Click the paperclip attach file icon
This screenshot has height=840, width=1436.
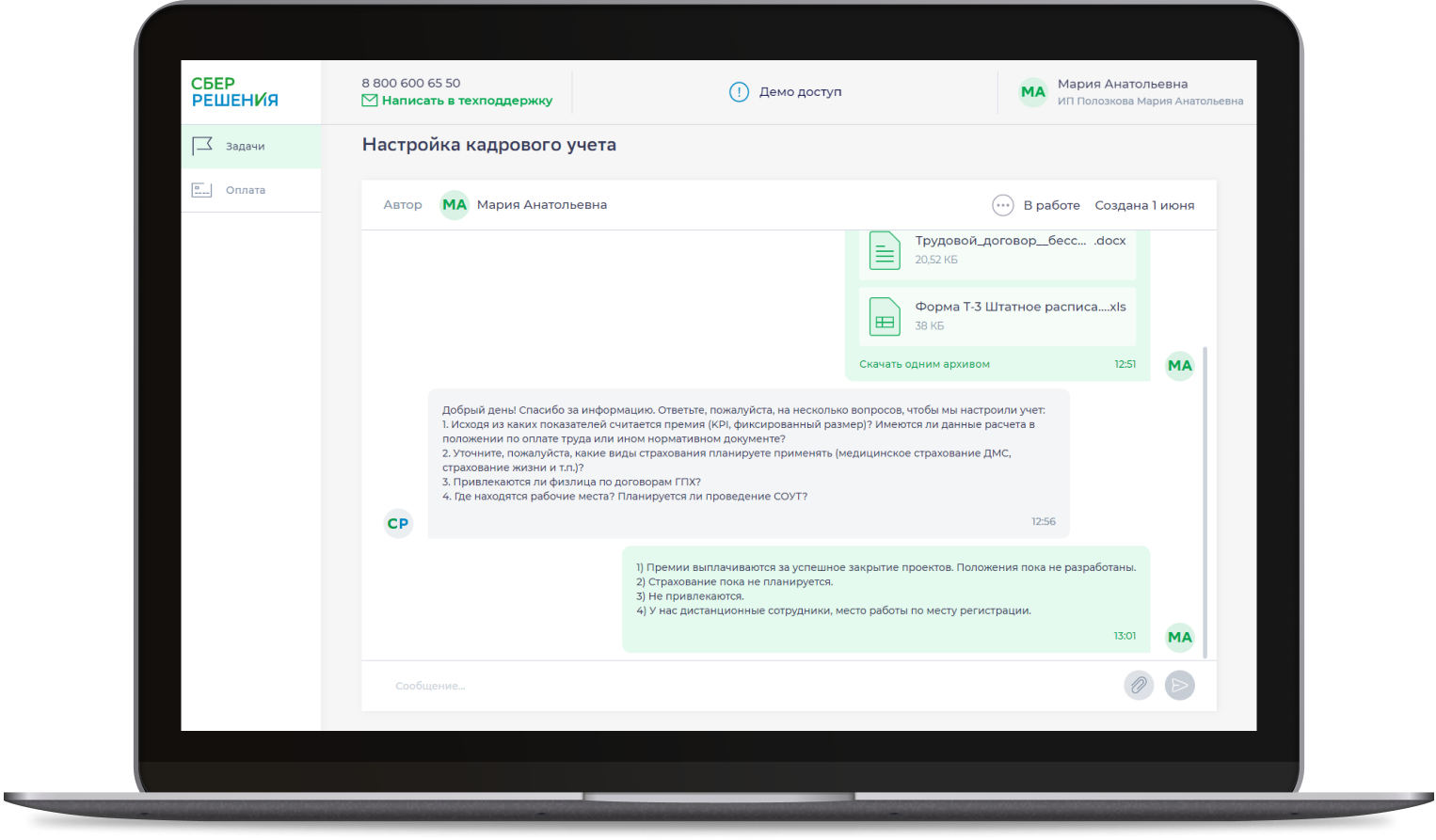tap(1138, 685)
